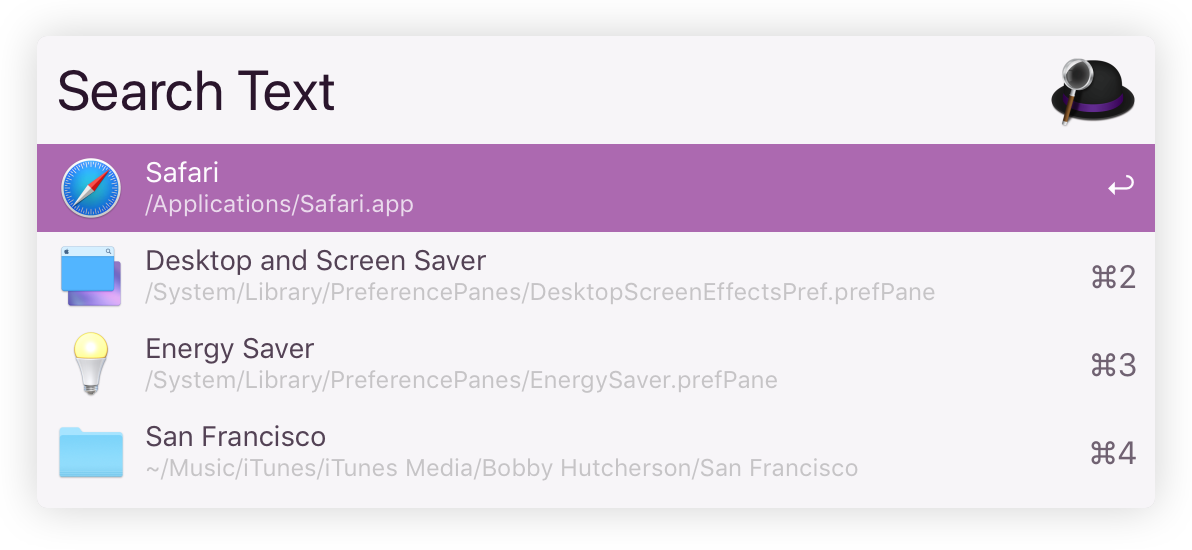This screenshot has width=1192, height=550.
Task: Click the ⌘3 shortcut indicator
Action: tap(1113, 365)
